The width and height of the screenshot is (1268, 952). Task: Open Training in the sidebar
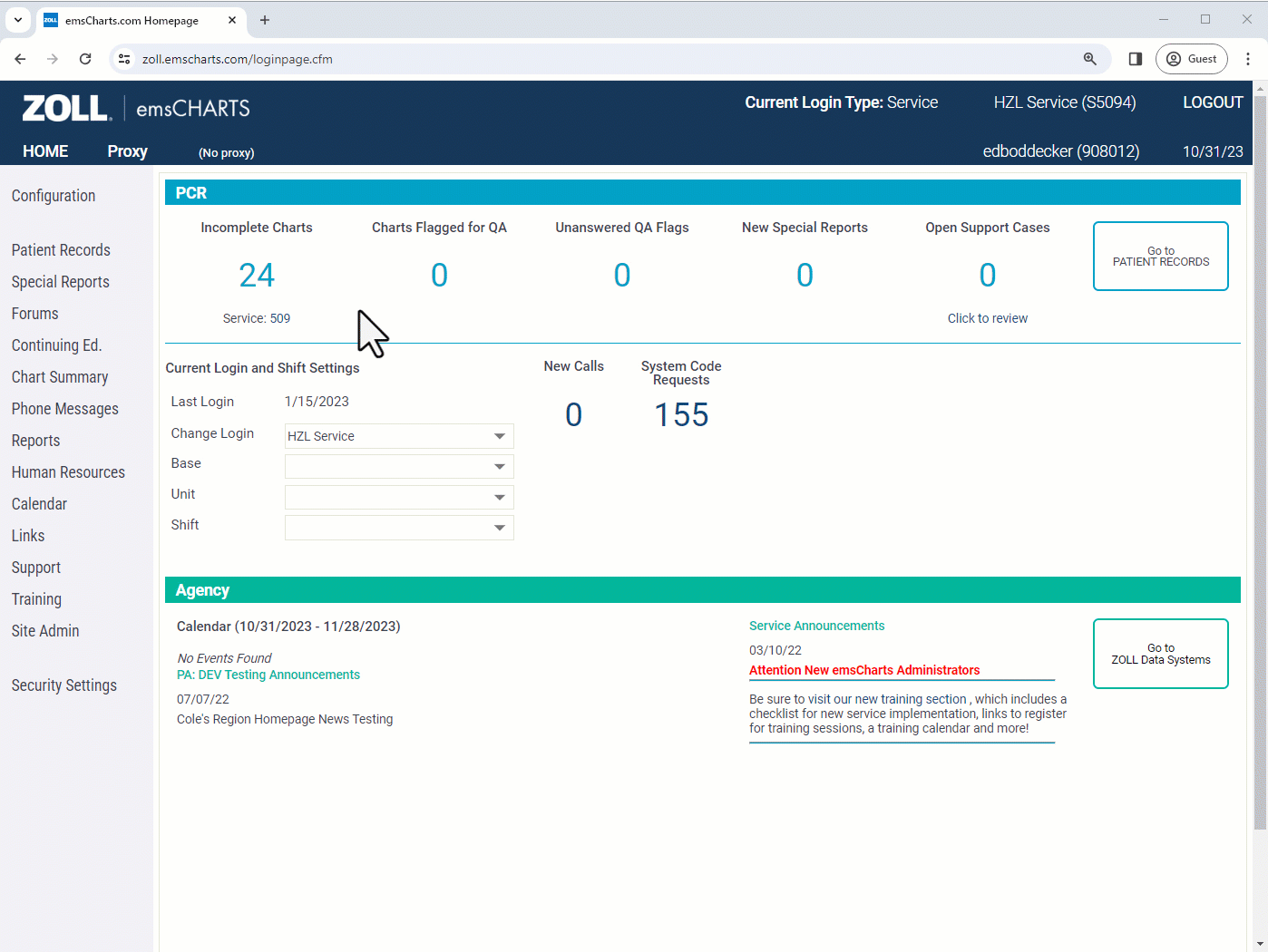tap(36, 599)
